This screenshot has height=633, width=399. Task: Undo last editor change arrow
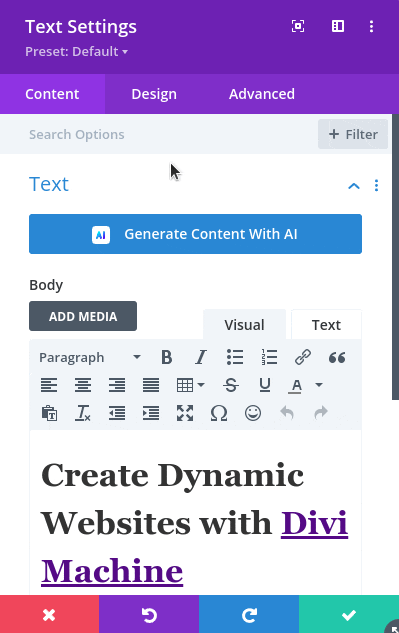point(287,413)
